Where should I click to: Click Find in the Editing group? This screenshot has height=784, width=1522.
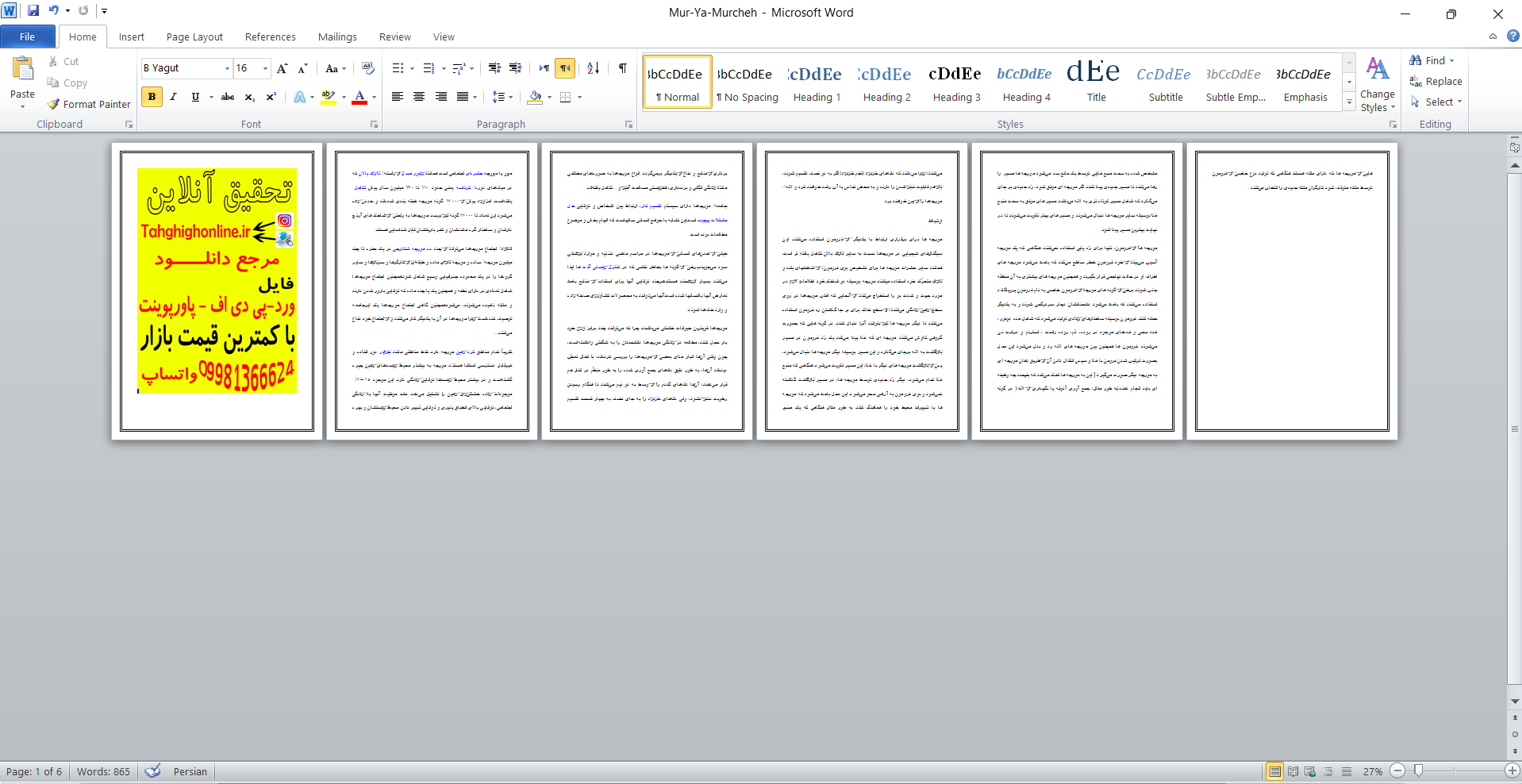[x=1428, y=60]
